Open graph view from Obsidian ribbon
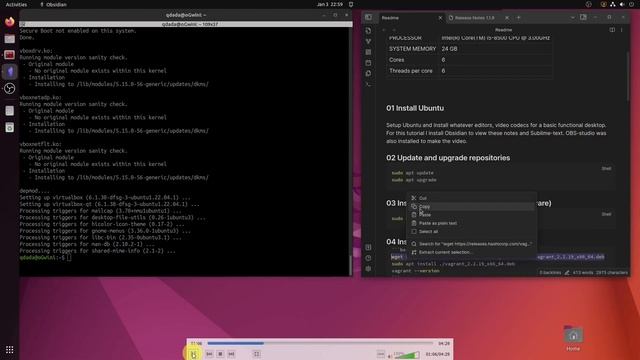Image resolution: width=640 pixels, height=360 pixels. coord(368,41)
